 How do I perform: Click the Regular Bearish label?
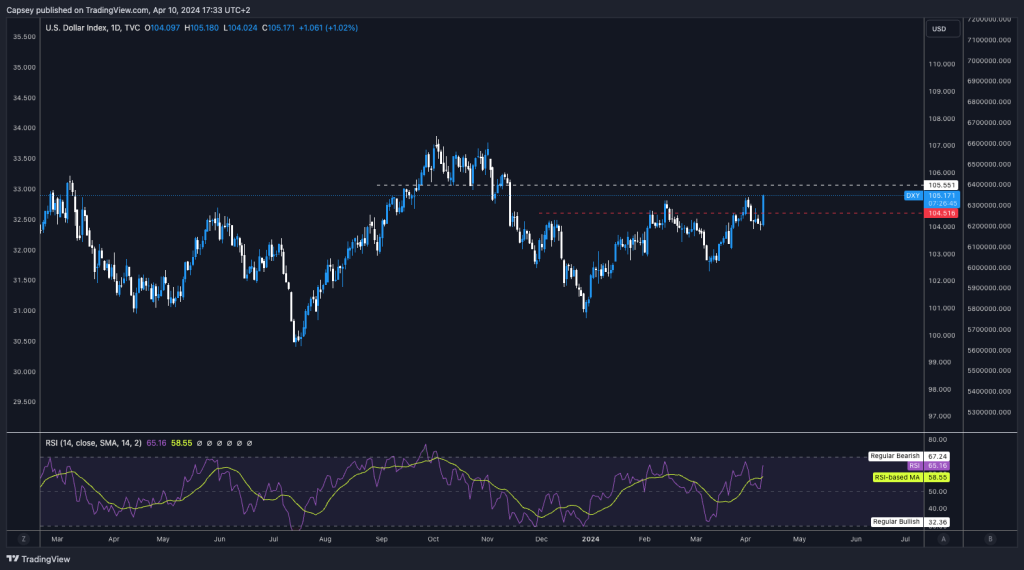point(893,456)
